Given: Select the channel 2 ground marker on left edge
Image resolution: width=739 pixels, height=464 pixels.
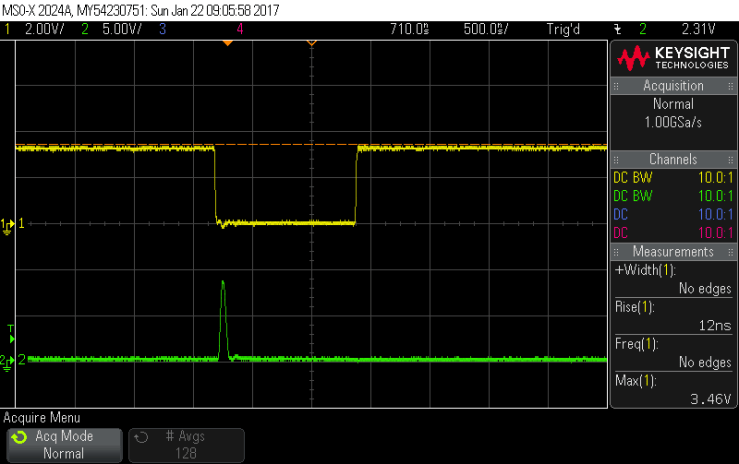Looking at the screenshot, I should pyautogui.click(x=8, y=359).
